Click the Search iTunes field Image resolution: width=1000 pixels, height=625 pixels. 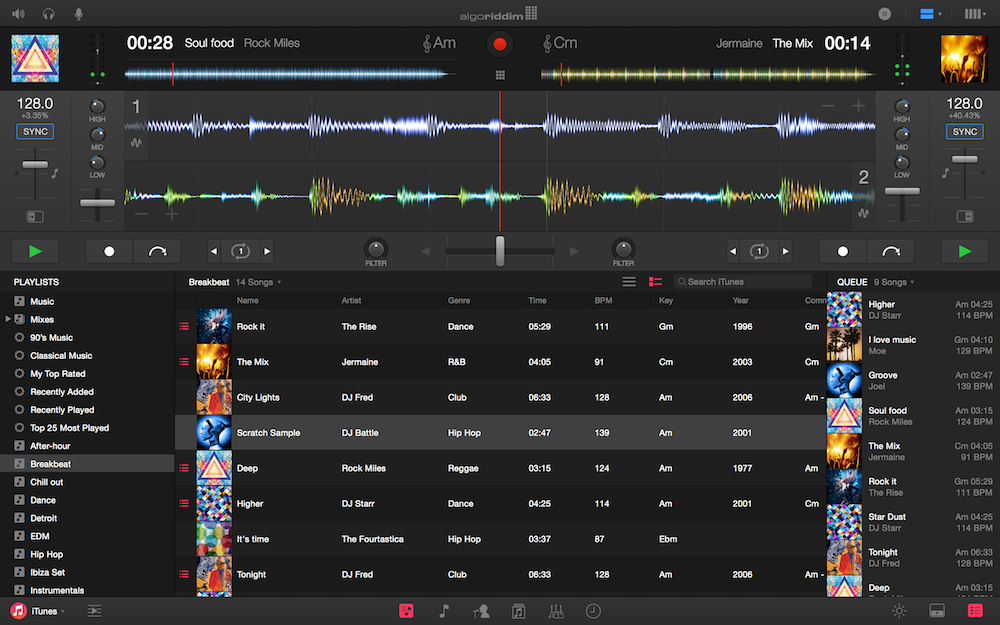point(743,281)
